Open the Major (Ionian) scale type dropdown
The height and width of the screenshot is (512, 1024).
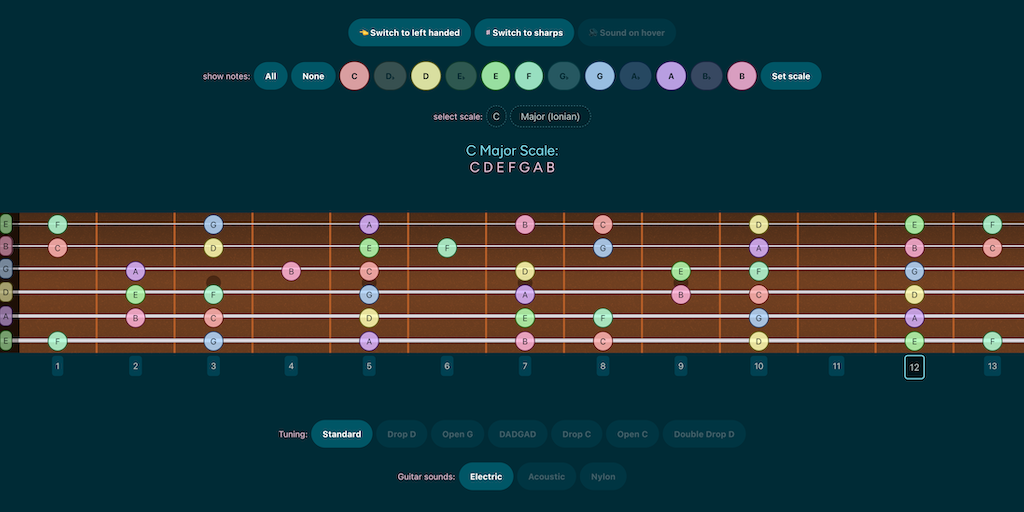coord(550,117)
